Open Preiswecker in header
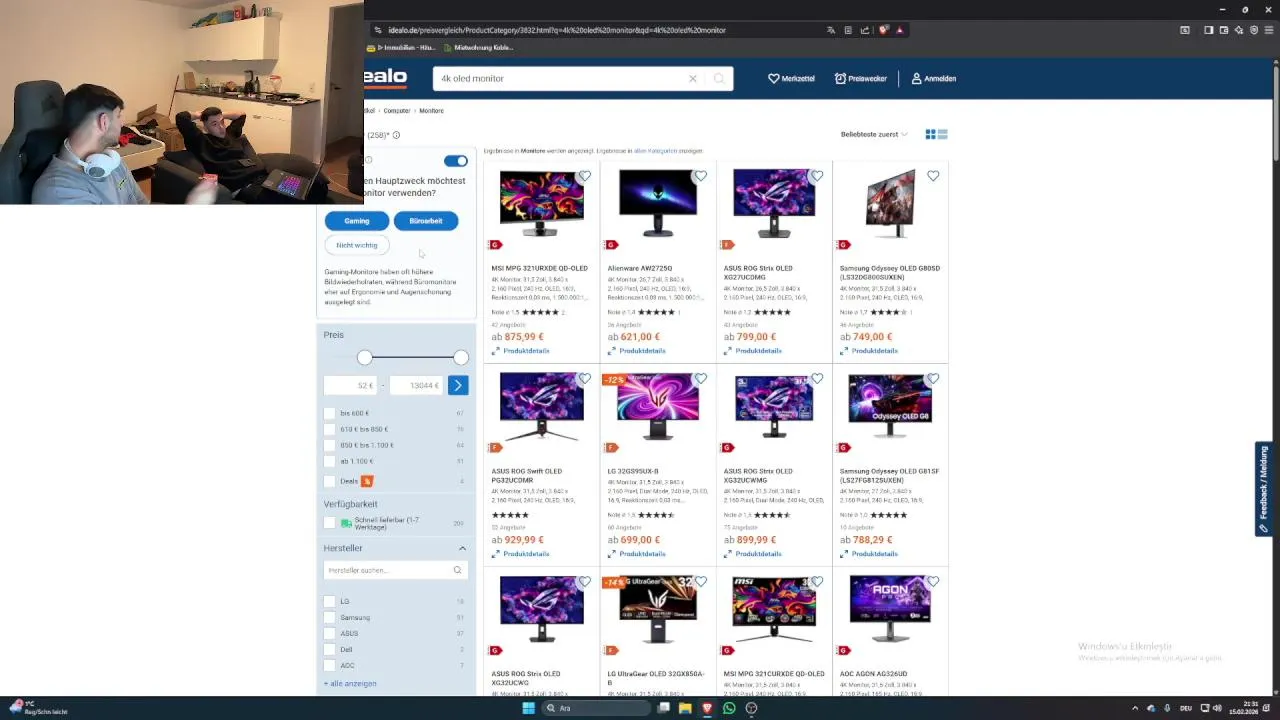Screen dimensions: 1280x720 tap(861, 78)
